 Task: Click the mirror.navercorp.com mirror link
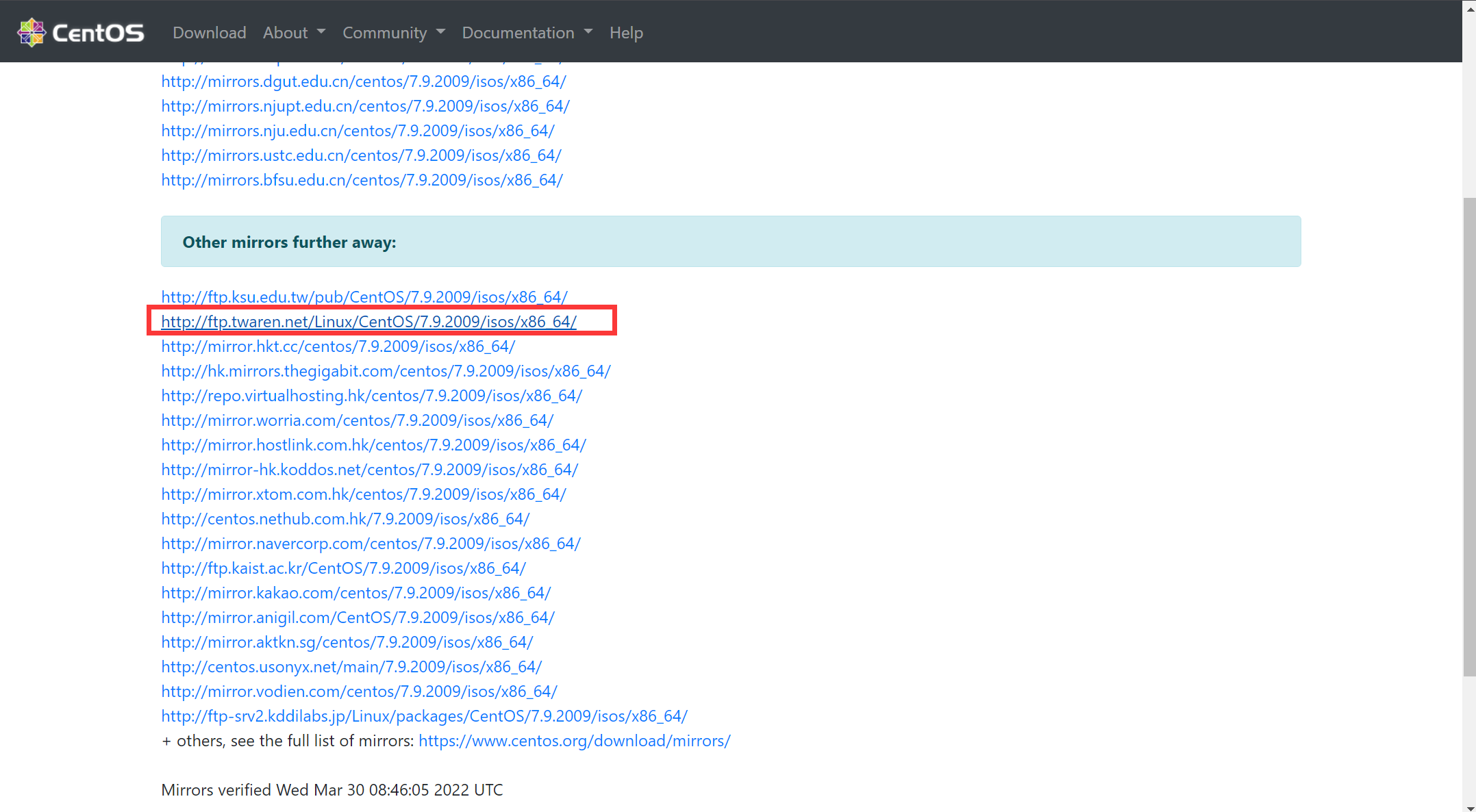click(x=371, y=544)
